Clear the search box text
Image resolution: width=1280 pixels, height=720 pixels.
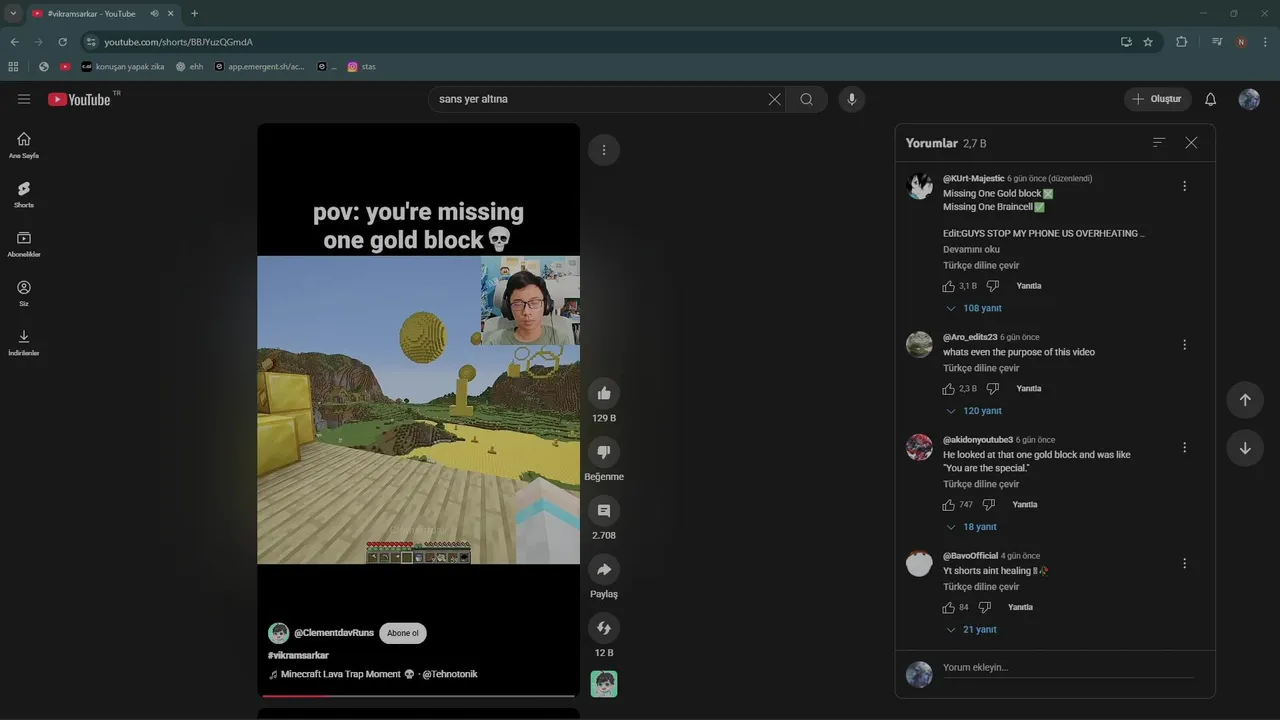[774, 99]
